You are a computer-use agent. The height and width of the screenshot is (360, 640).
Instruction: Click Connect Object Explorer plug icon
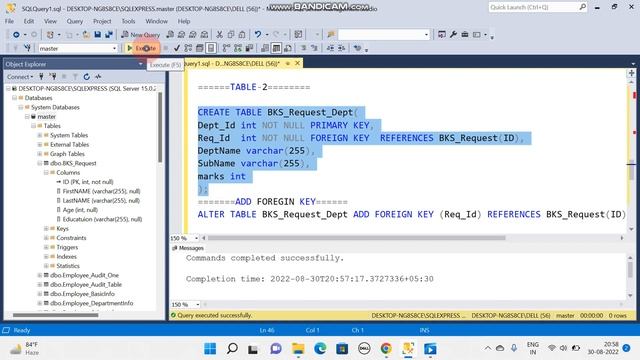41,77
